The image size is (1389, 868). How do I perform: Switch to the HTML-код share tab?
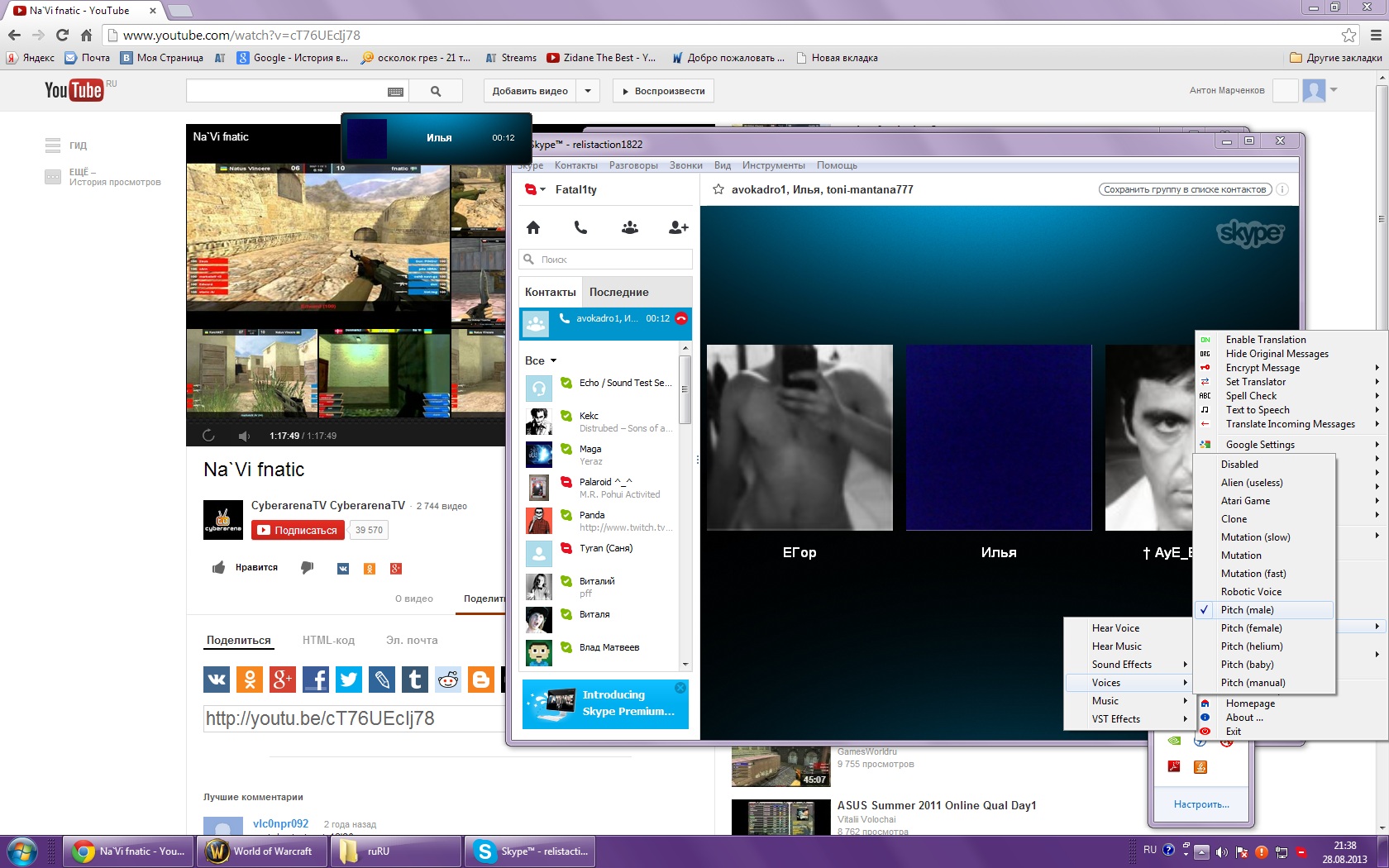[328, 640]
